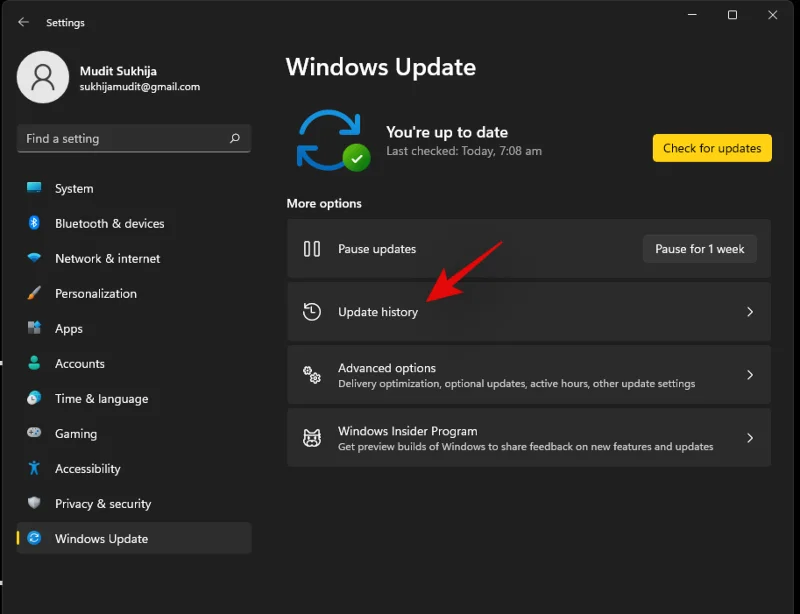Select the Windows Insider Program icon
800x614 pixels.
point(311,438)
